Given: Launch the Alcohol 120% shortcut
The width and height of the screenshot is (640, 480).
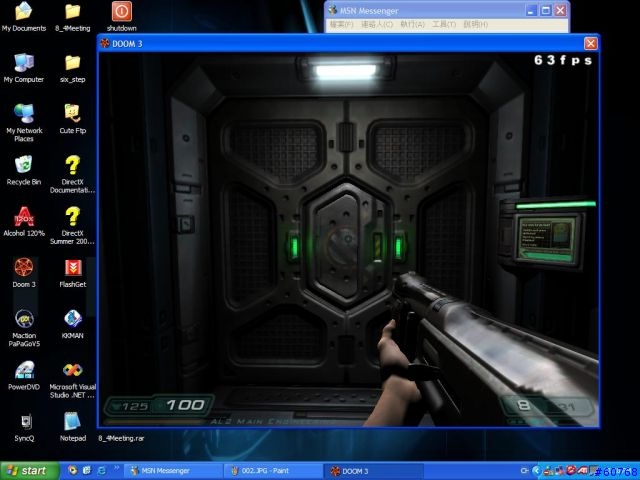Looking at the screenshot, I should tap(24, 221).
